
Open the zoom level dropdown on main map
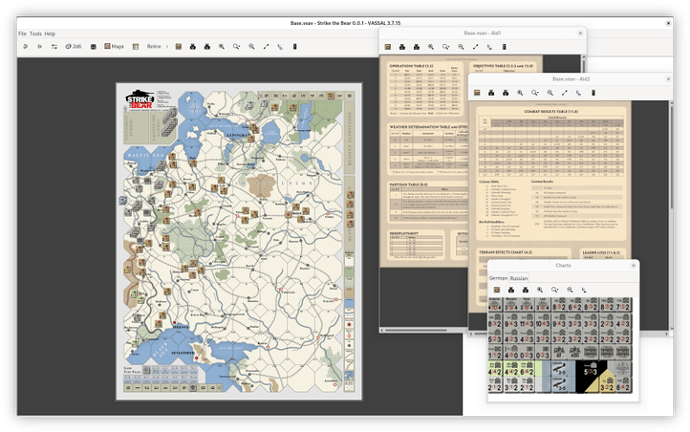coord(236,46)
